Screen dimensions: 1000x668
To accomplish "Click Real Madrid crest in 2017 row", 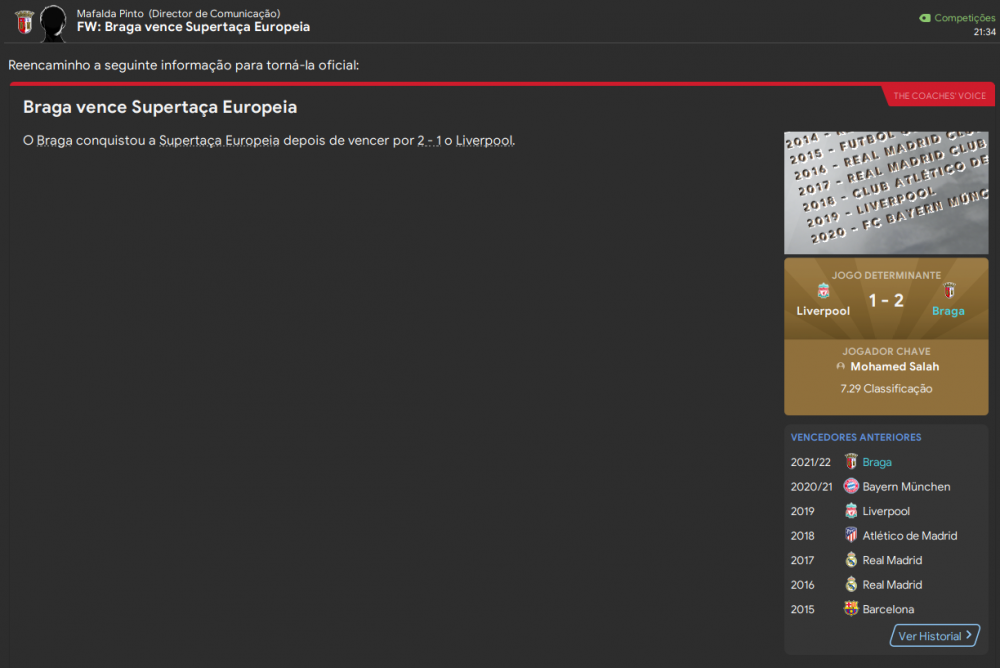I will point(851,560).
